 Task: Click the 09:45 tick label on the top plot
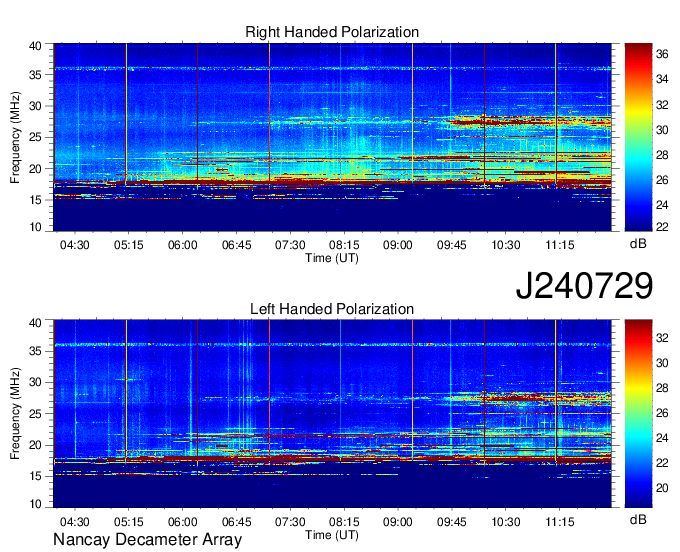pyautogui.click(x=451, y=245)
